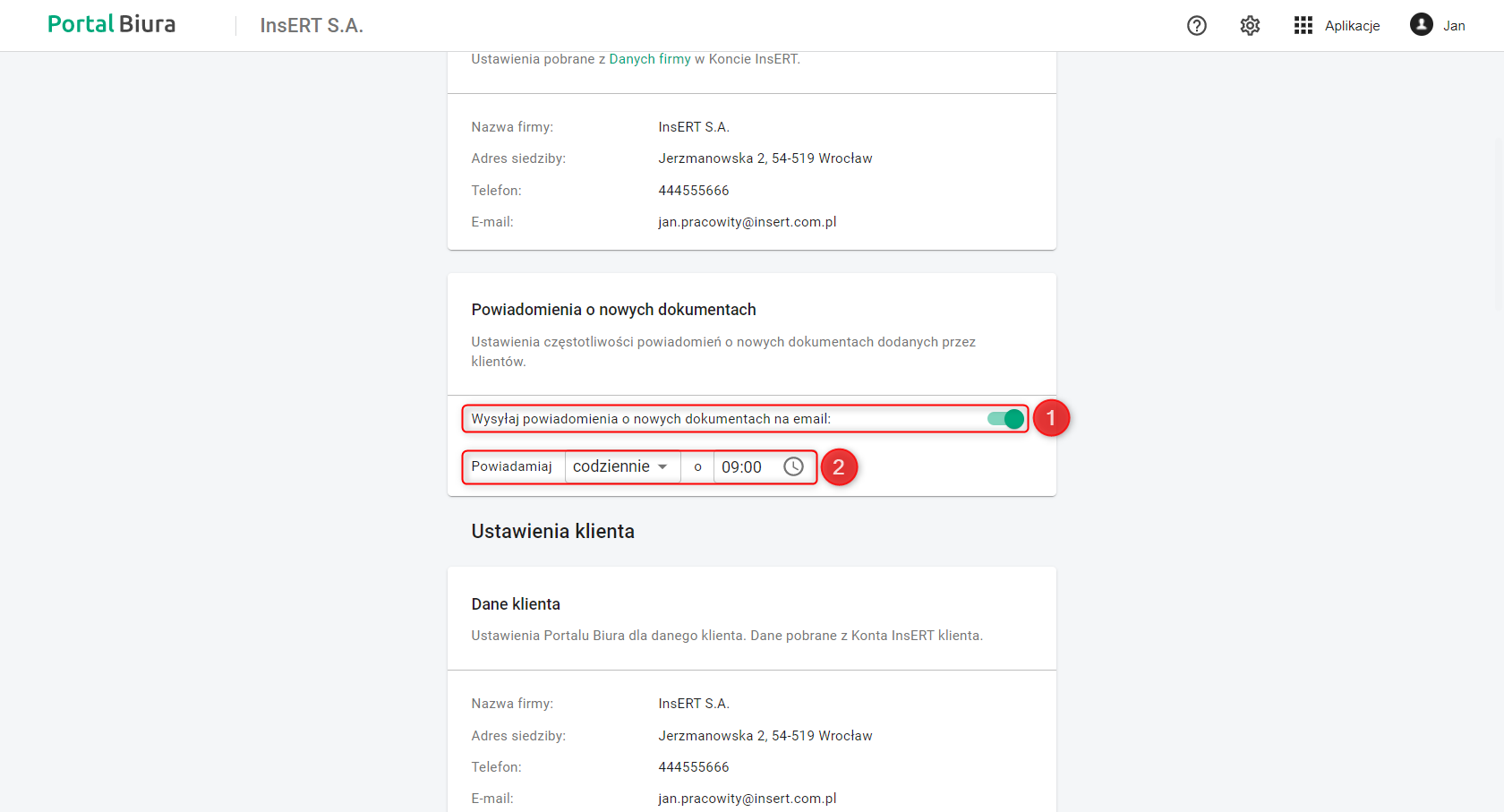Click the Powiadomienia o nowych dokumentach heading
This screenshot has height=812, width=1504.
[613, 310]
